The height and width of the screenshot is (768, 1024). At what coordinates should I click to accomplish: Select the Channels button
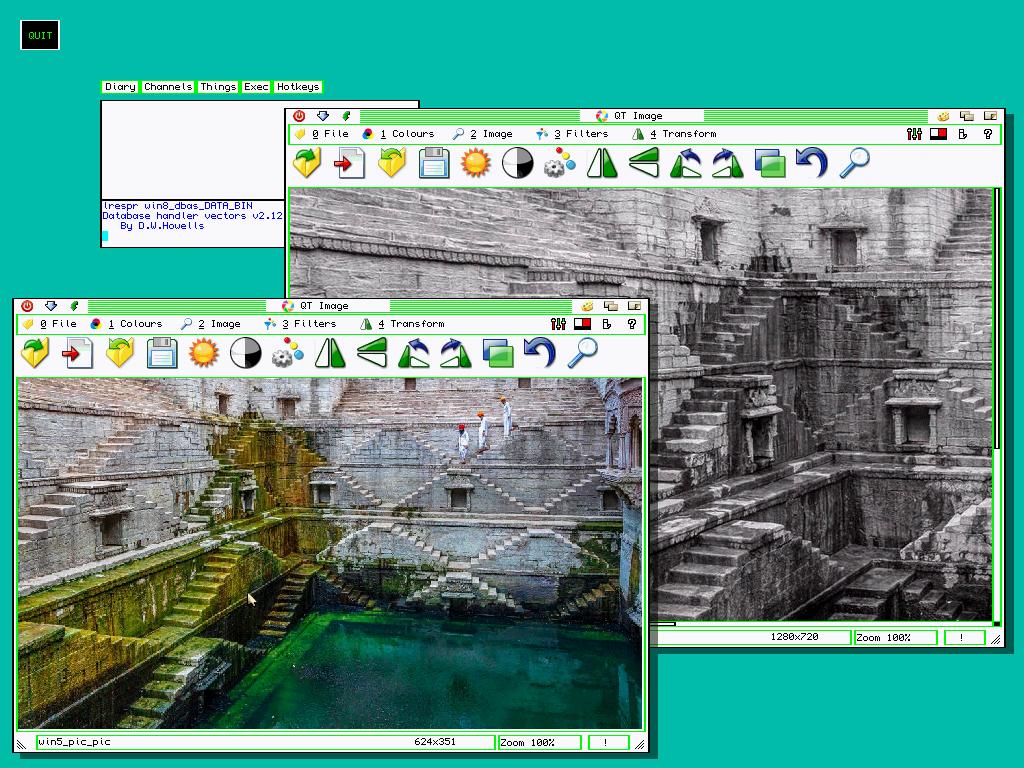168,87
